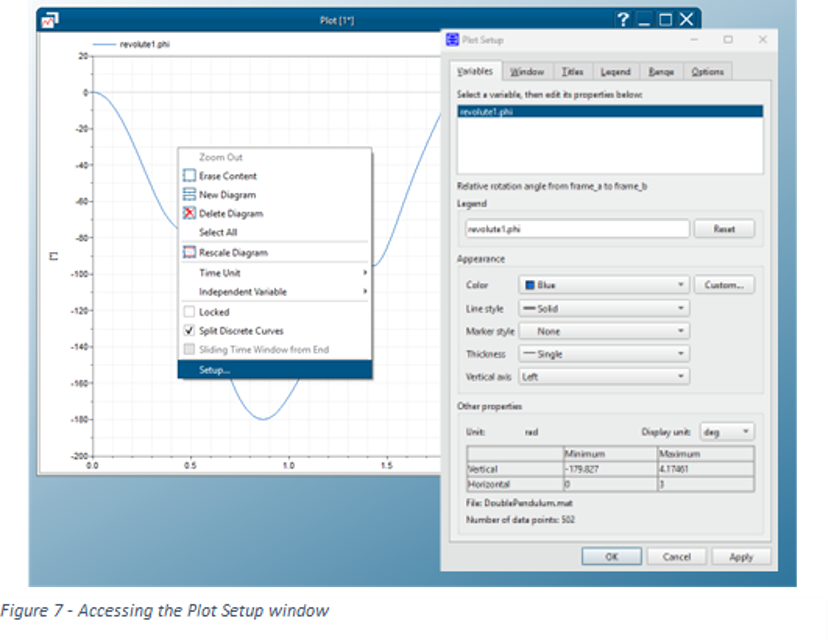Click the New Diagram icon in context menu

pos(189,195)
